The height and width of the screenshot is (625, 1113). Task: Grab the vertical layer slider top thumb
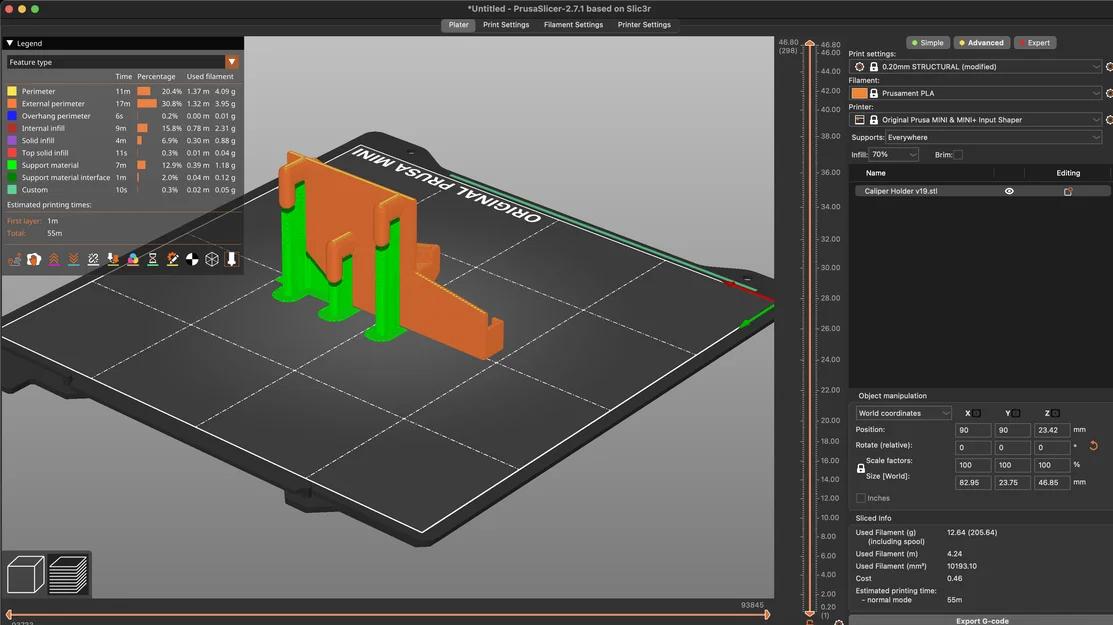tap(810, 44)
